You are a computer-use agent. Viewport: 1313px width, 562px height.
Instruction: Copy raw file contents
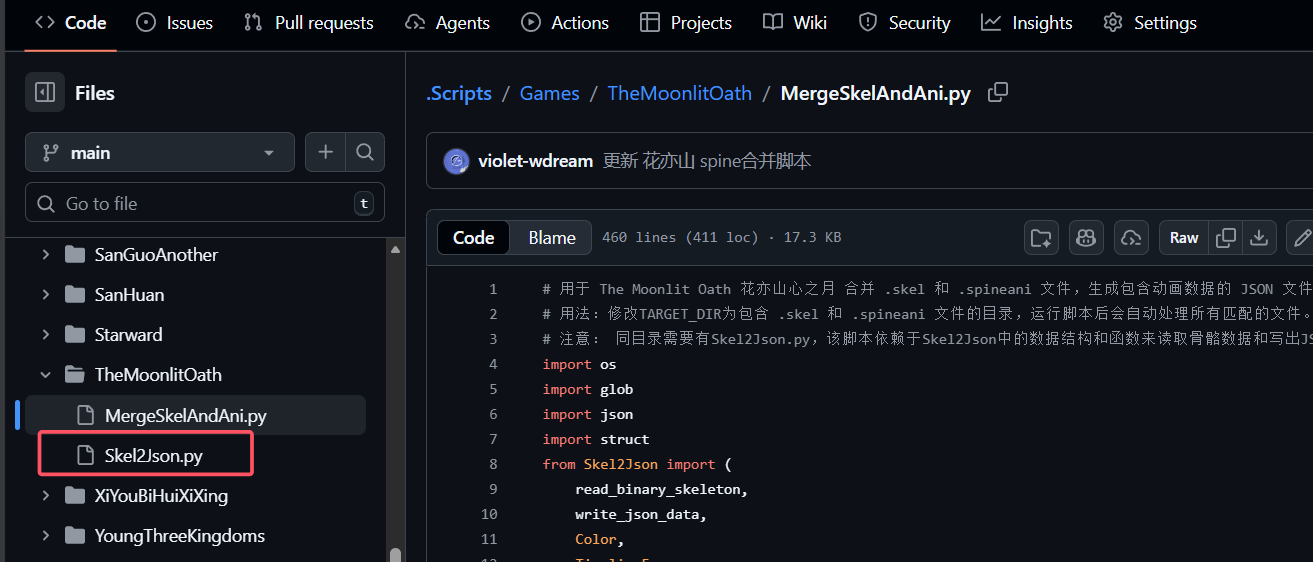point(1225,238)
